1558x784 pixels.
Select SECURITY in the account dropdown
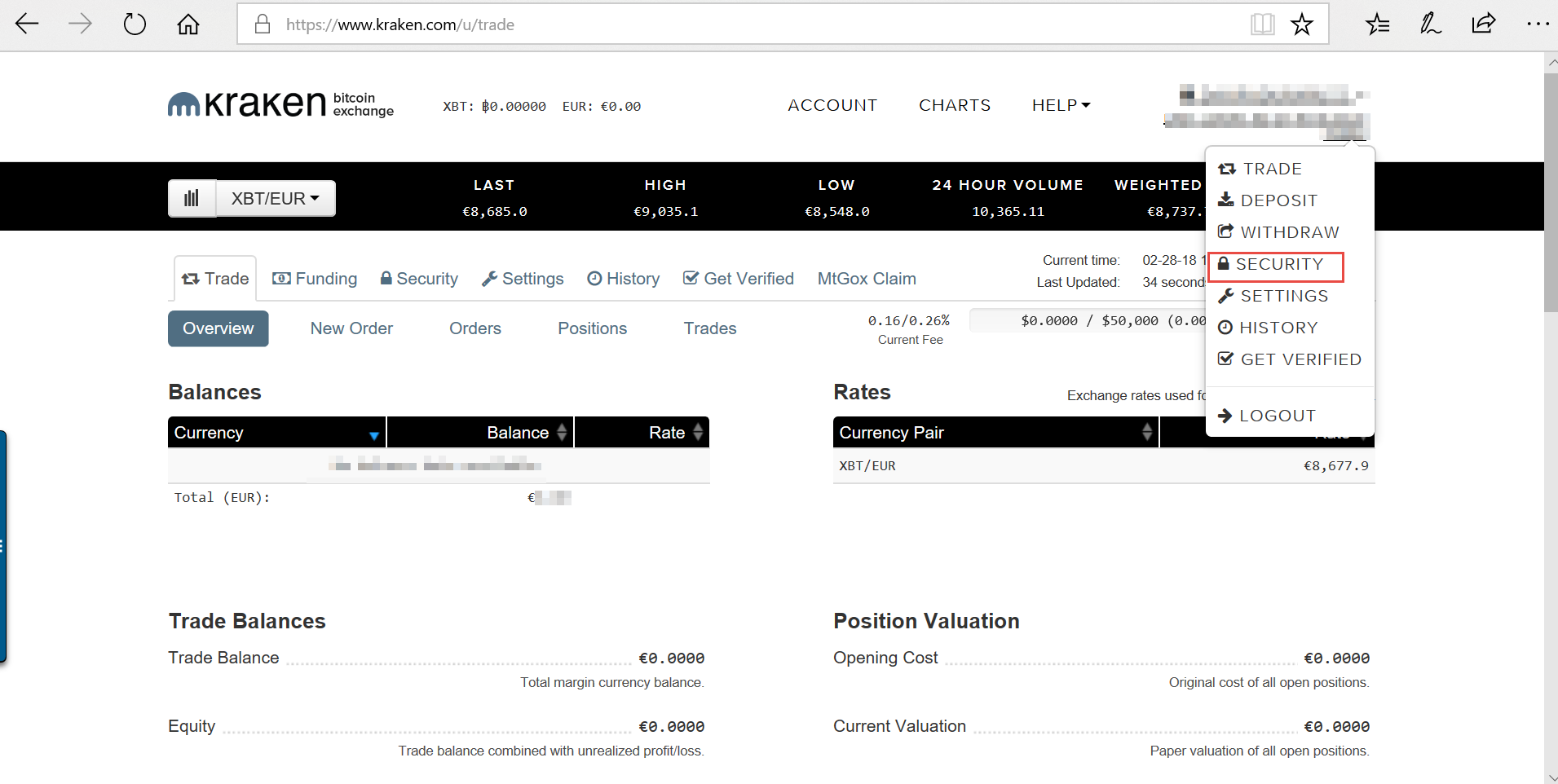1270,264
